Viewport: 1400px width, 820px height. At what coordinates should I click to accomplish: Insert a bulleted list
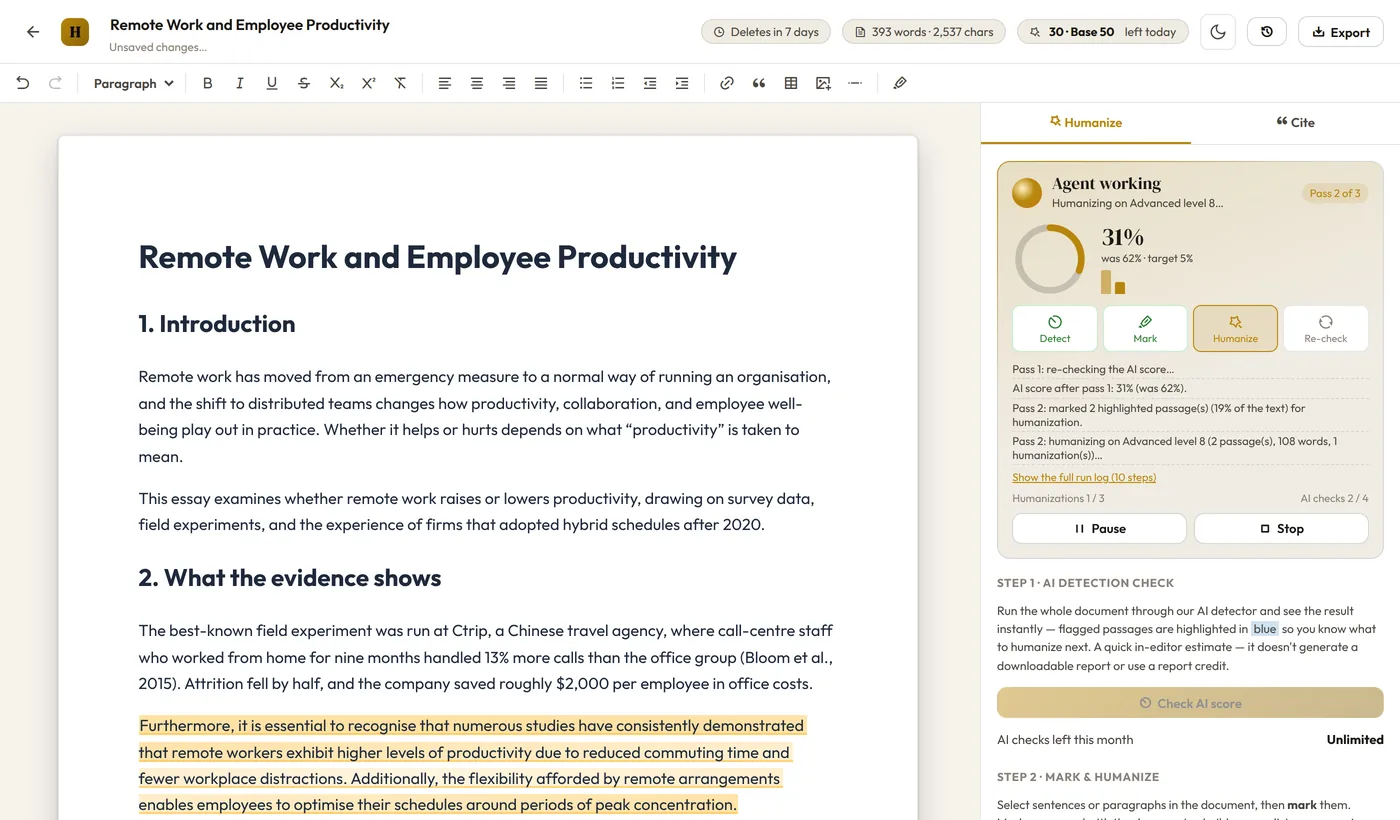coord(586,83)
